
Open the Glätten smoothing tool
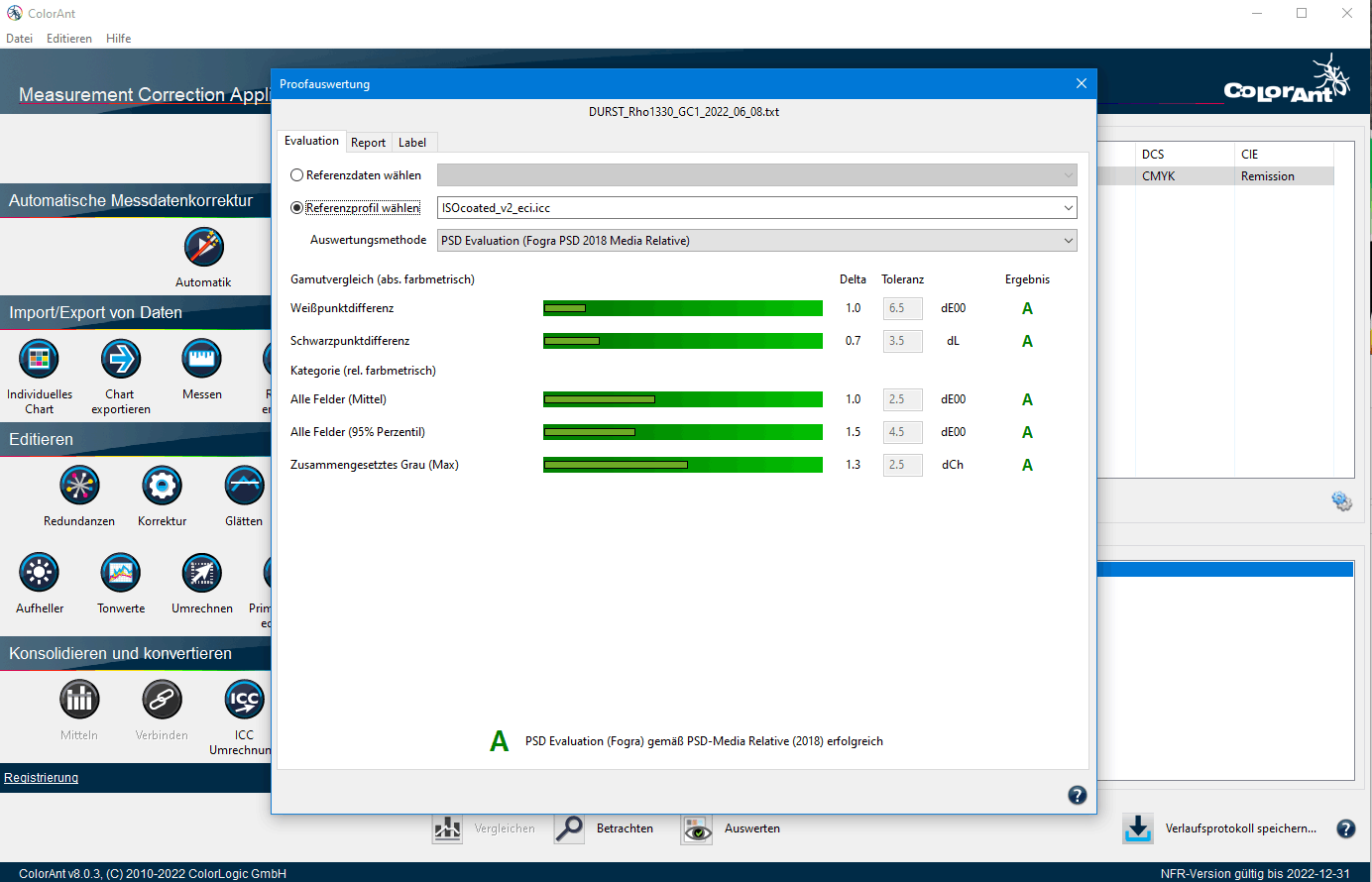point(244,486)
